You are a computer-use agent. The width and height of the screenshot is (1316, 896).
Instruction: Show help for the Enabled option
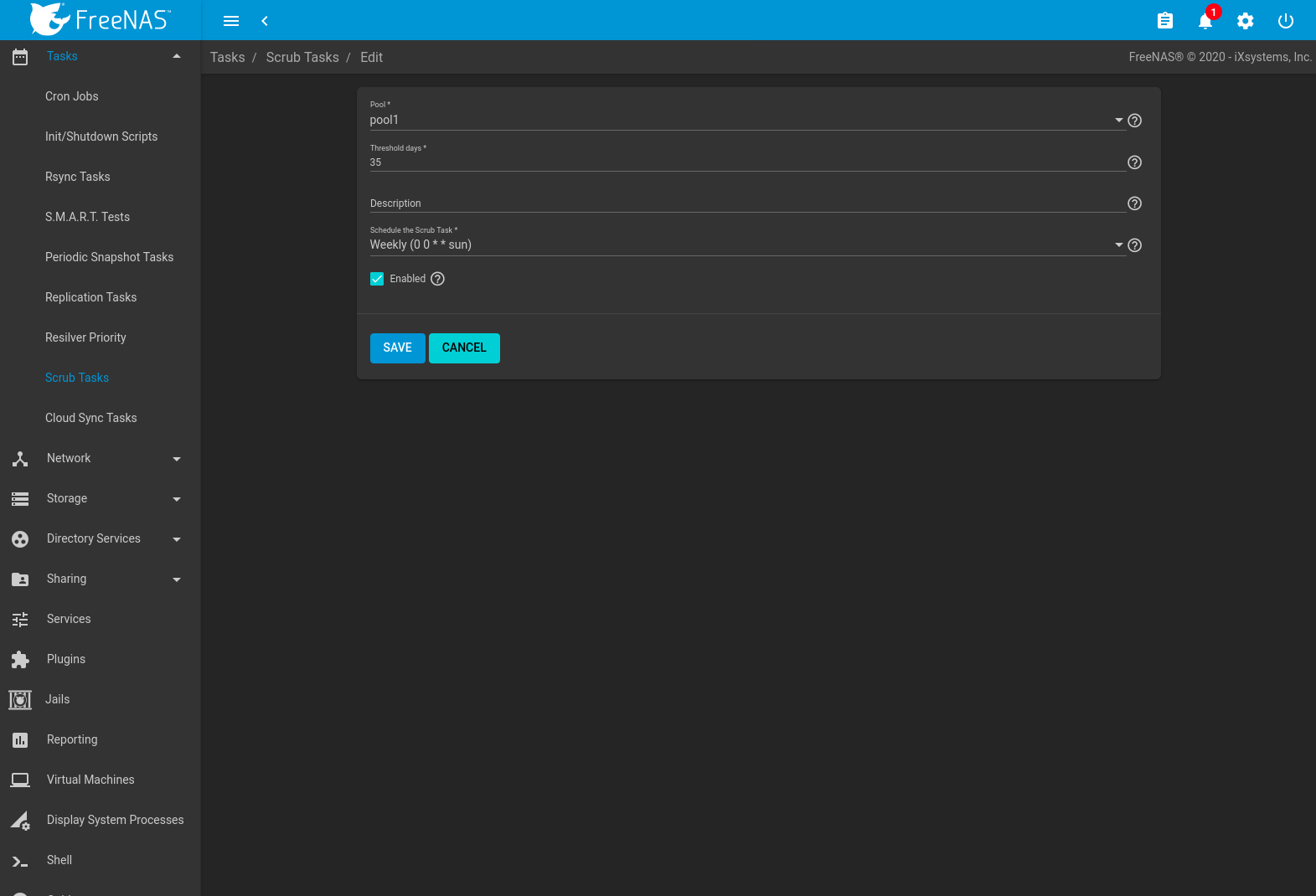pyautogui.click(x=437, y=279)
